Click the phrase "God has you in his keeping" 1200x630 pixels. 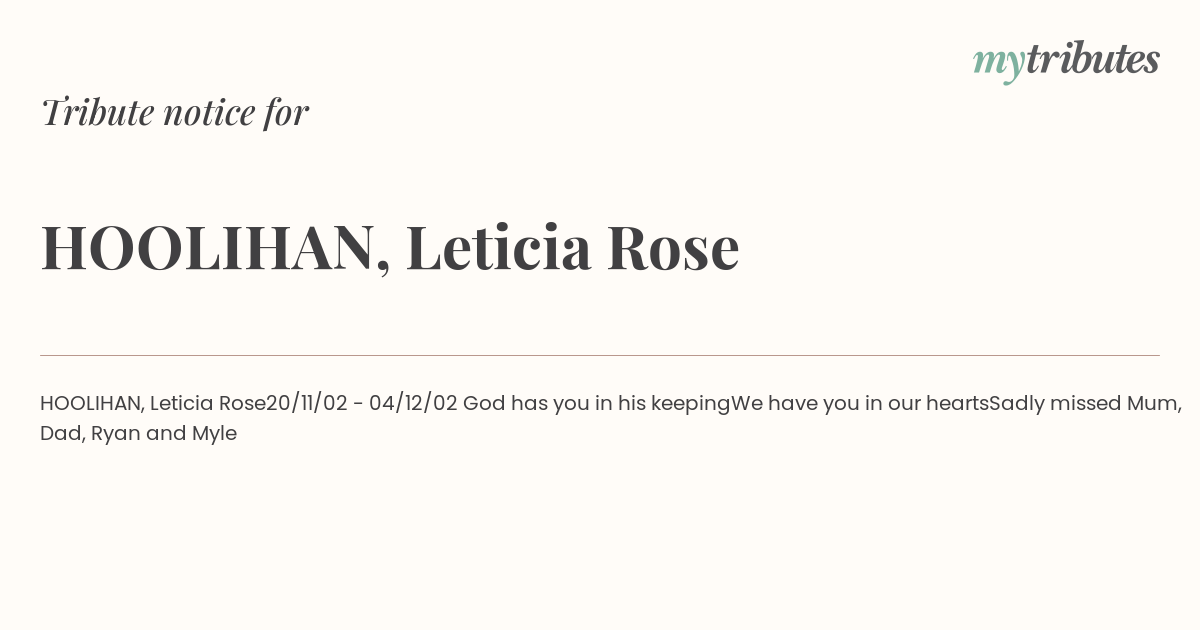[597, 404]
